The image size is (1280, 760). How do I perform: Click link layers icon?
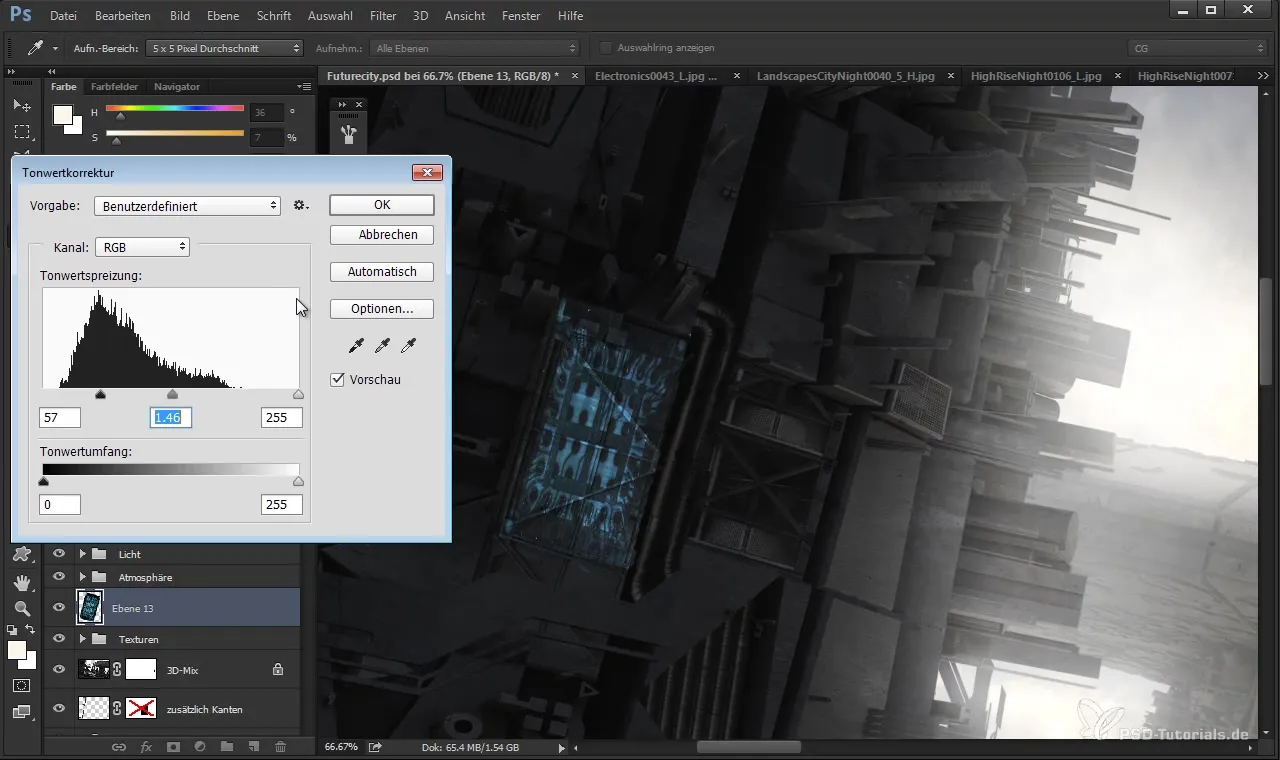point(118,747)
